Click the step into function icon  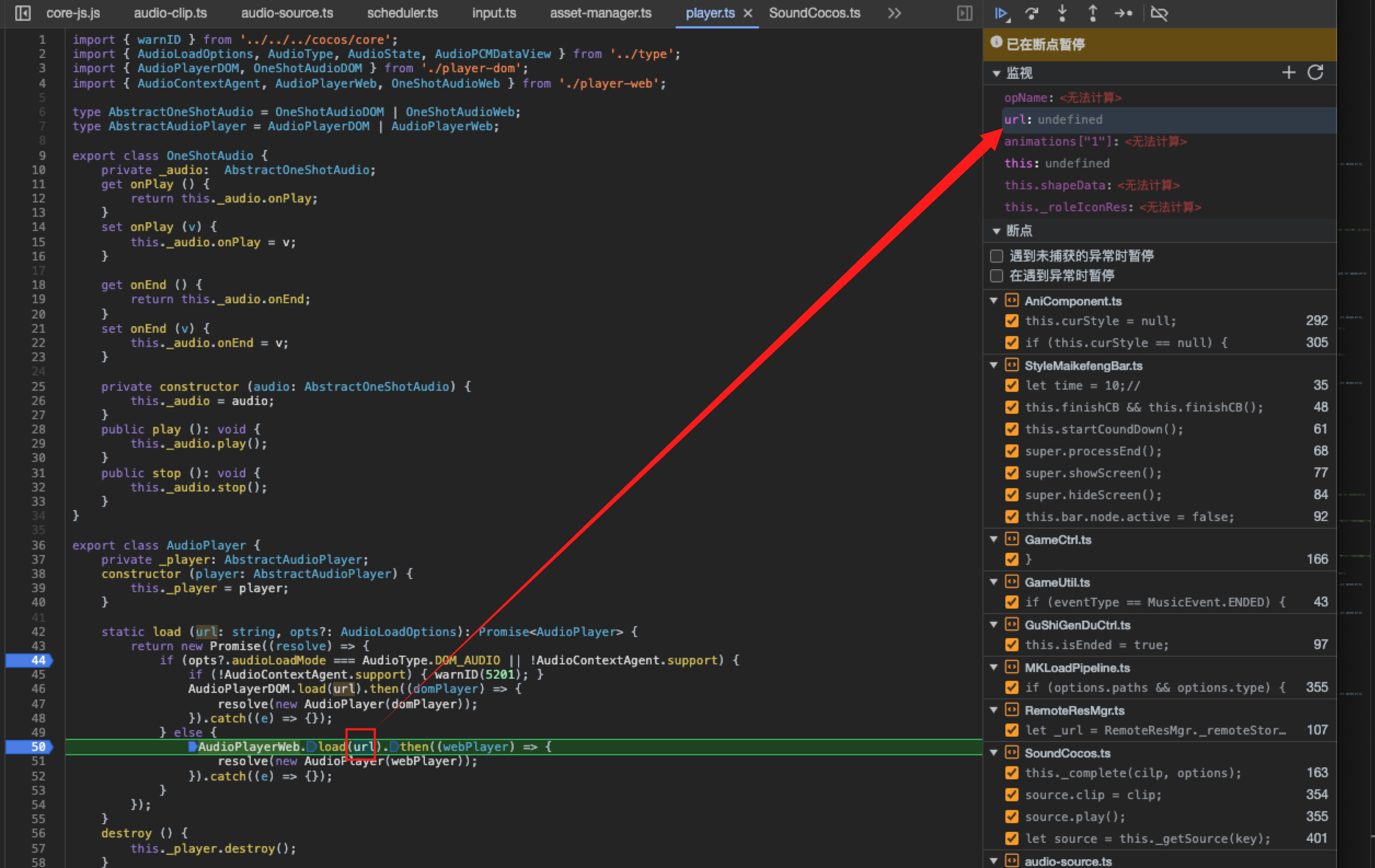pyautogui.click(x=1062, y=13)
